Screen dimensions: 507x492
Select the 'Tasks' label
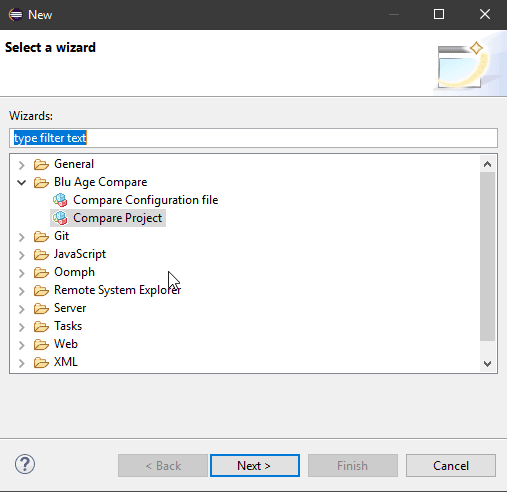pos(68,326)
